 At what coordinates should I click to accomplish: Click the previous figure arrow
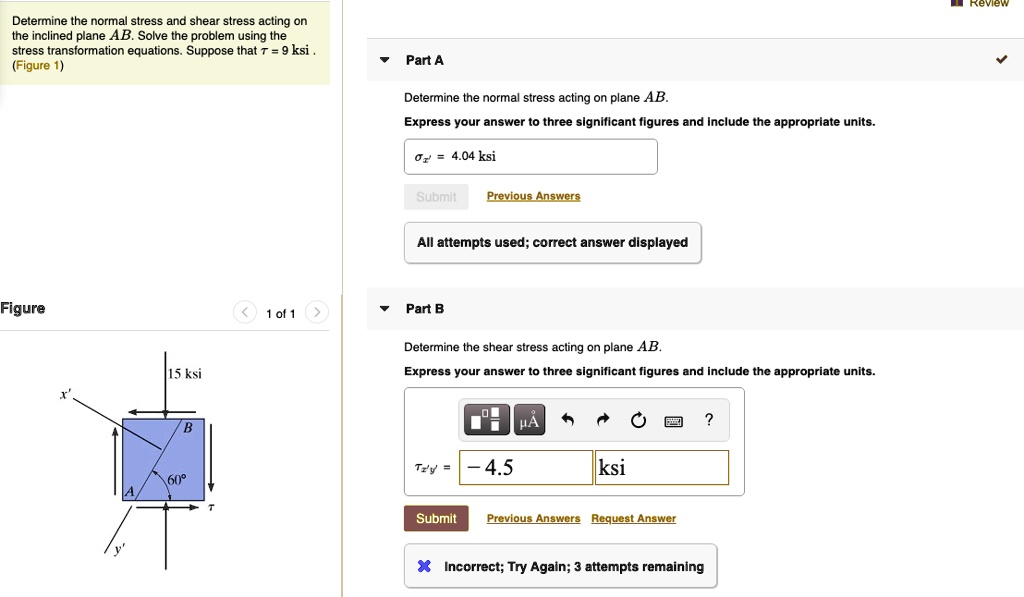244,312
